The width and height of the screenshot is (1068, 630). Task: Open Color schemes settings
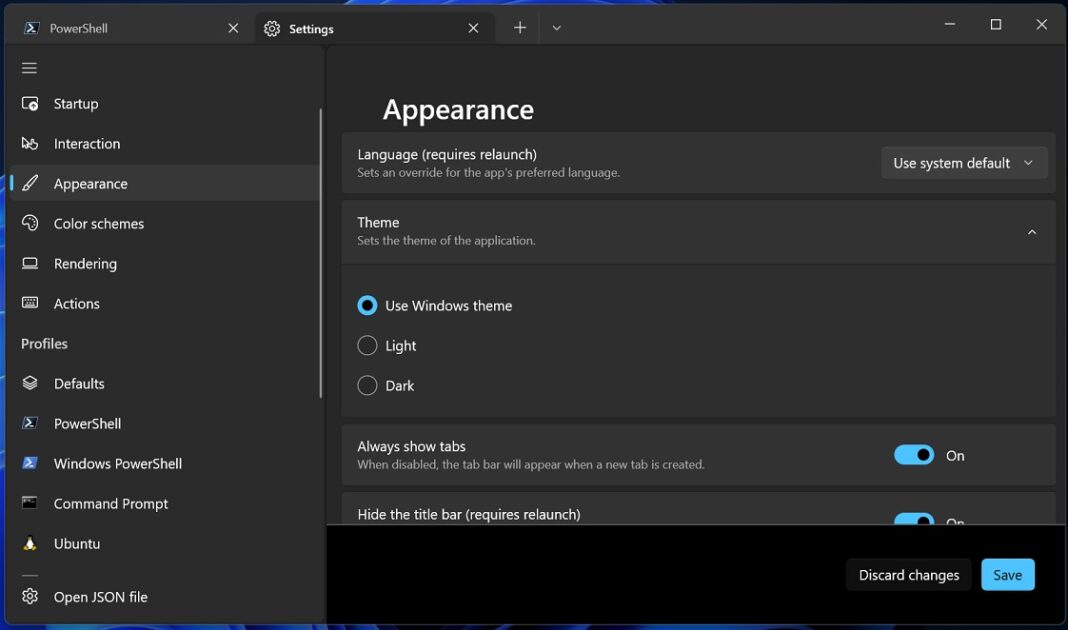(x=99, y=223)
